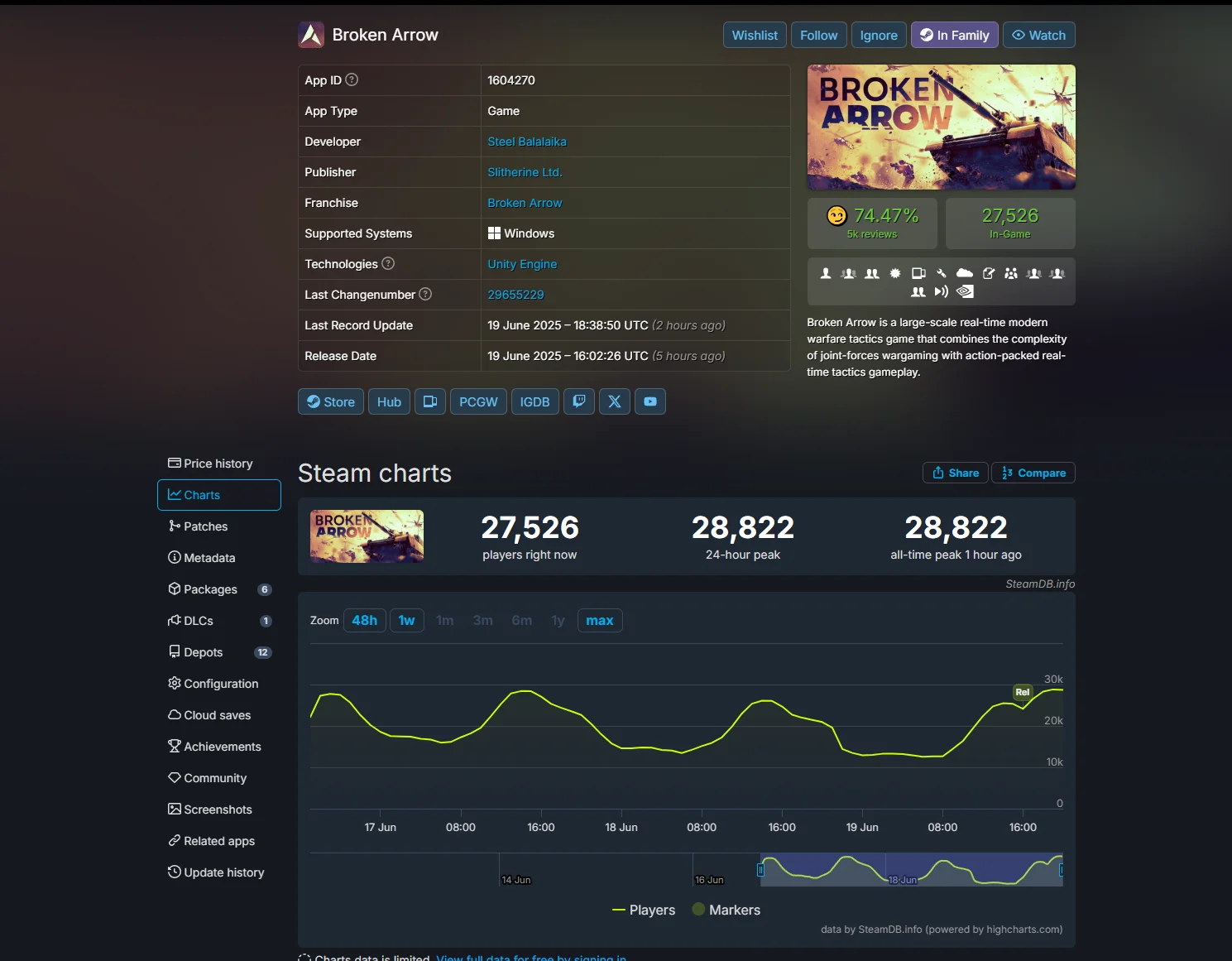The width and height of the screenshot is (1232, 961).
Task: Click the help icon next to Technologies
Action: [388, 263]
